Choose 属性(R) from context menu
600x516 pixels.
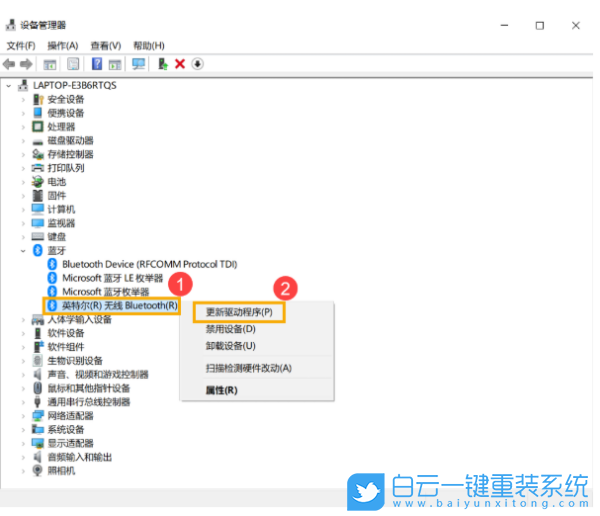[x=222, y=390]
